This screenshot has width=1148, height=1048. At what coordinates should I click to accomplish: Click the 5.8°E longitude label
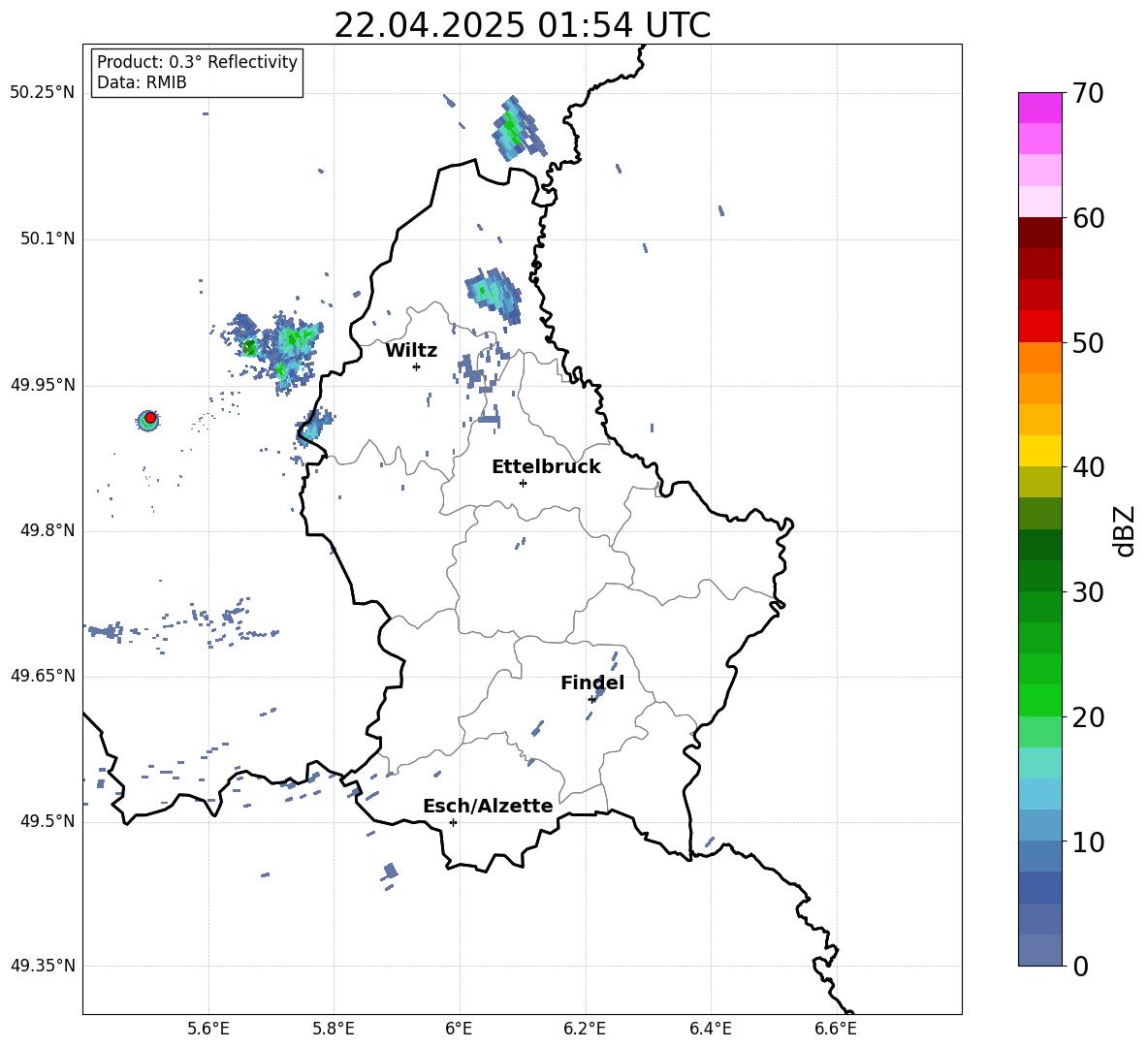334,1029
